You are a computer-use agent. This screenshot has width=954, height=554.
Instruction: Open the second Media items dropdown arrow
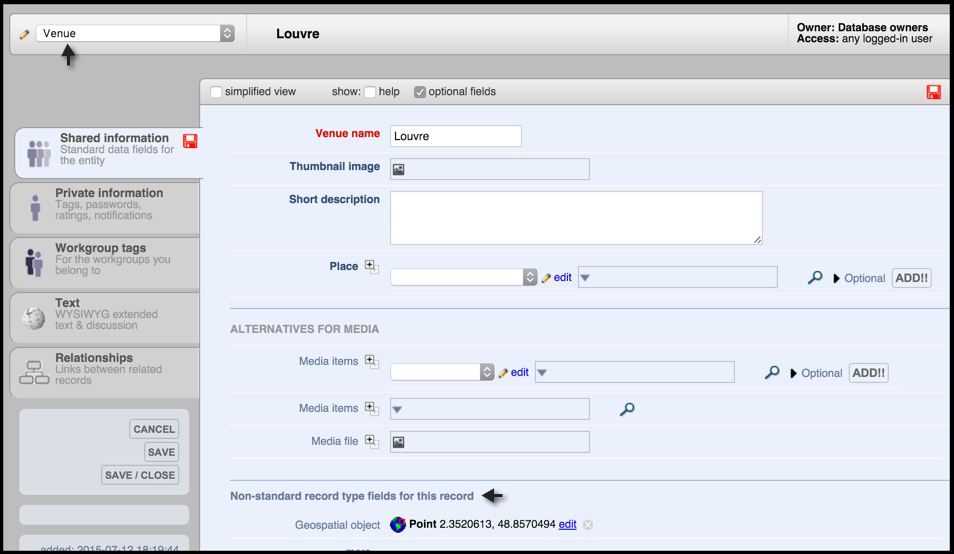click(397, 409)
